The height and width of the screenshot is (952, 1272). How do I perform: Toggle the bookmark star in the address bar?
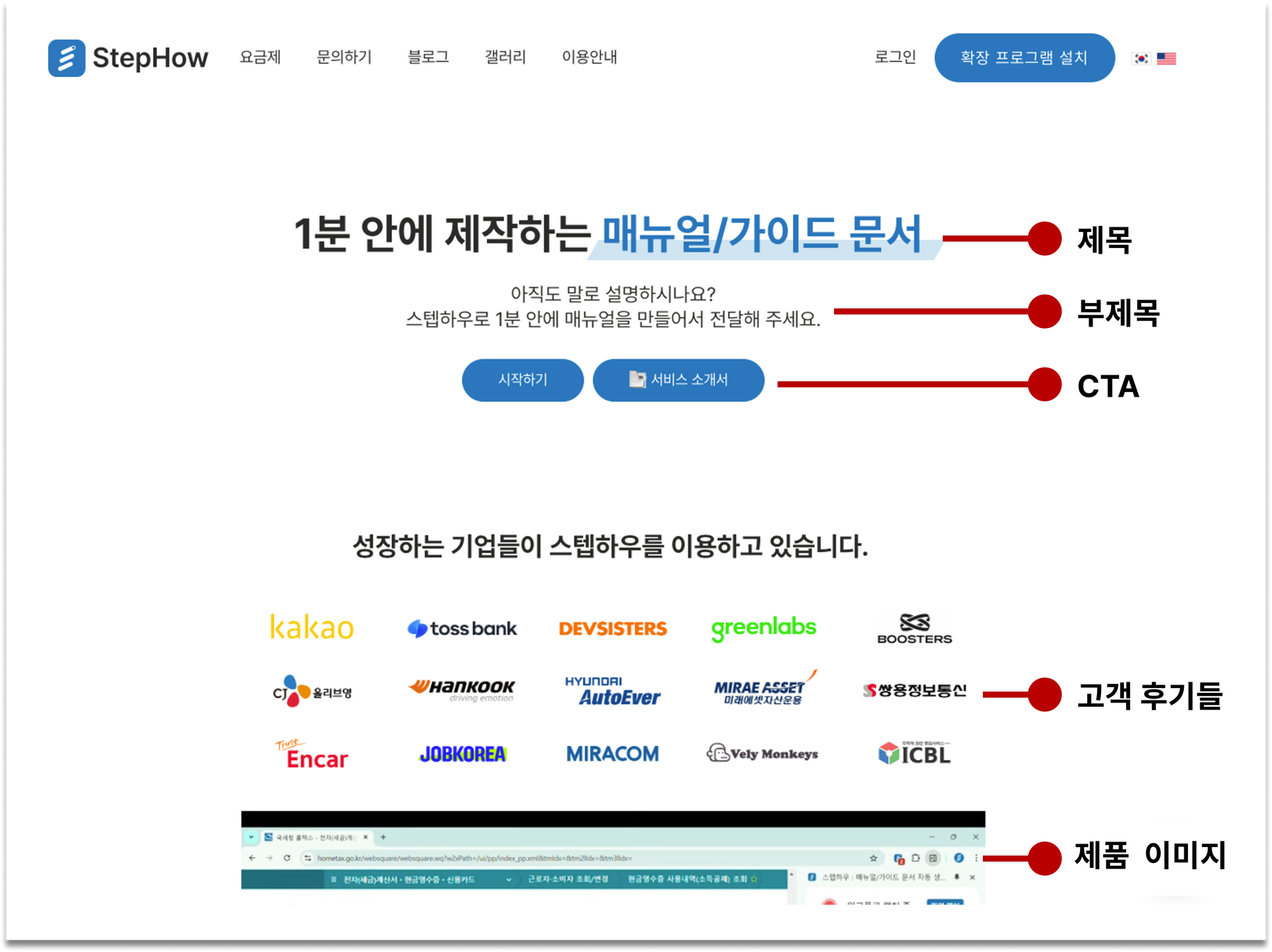874,857
